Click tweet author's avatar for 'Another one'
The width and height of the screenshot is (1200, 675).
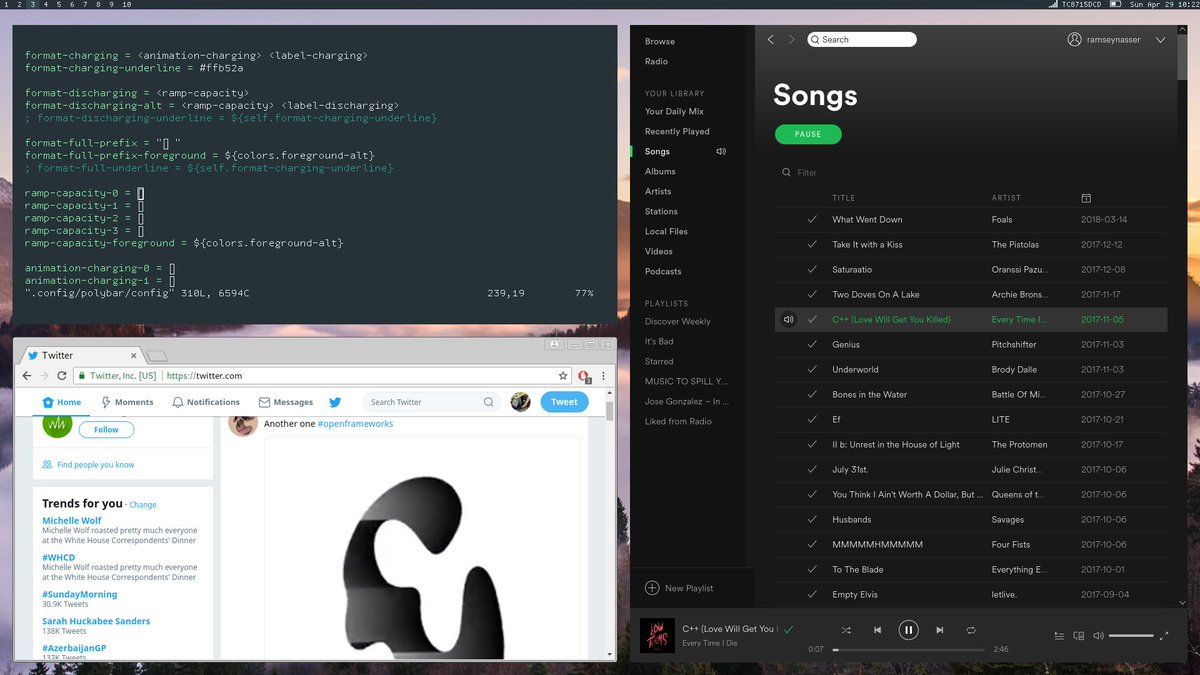click(x=243, y=424)
